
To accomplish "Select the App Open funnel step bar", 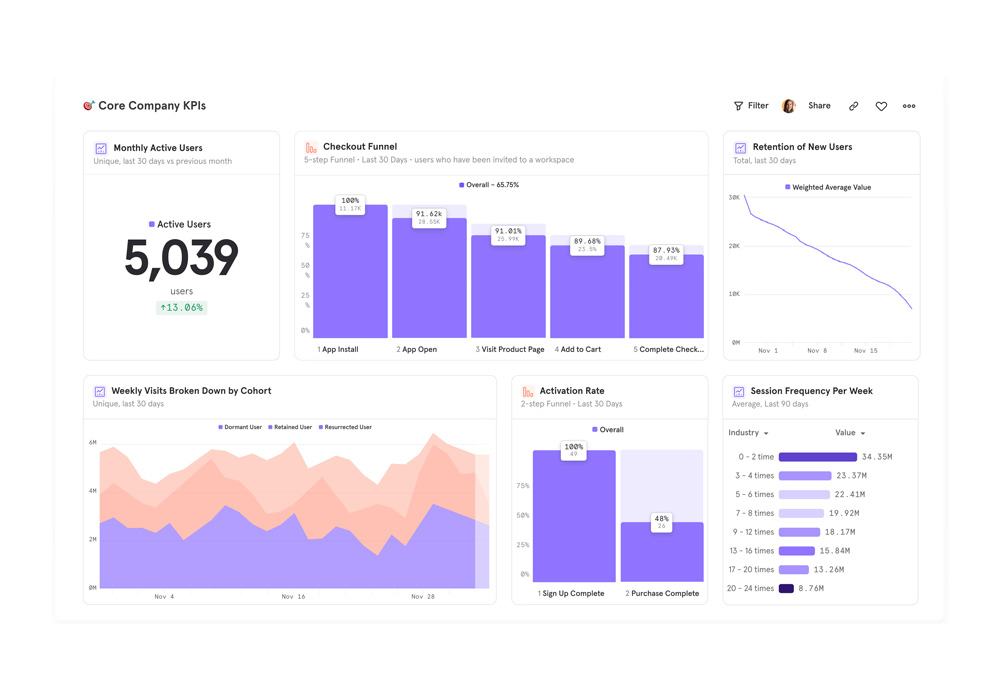I will point(429,280).
